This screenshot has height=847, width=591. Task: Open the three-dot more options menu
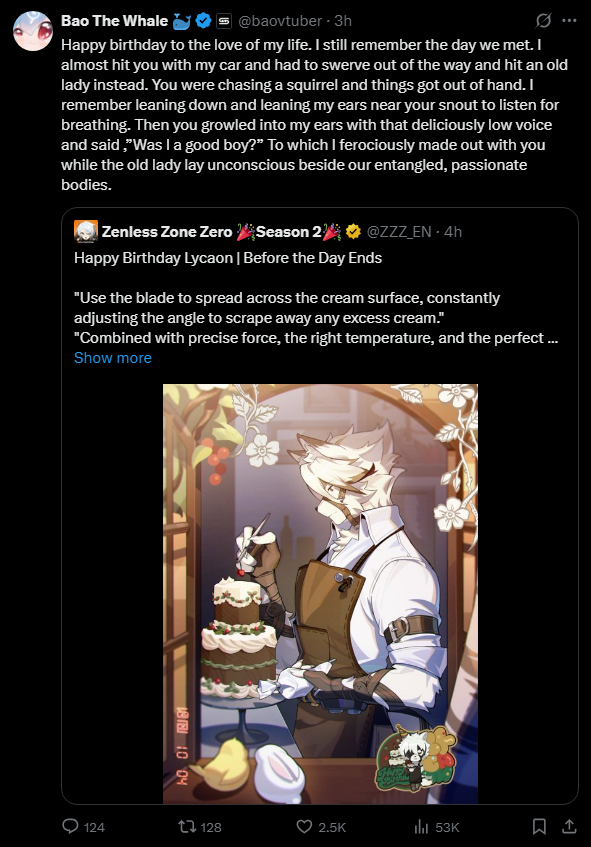tap(569, 21)
